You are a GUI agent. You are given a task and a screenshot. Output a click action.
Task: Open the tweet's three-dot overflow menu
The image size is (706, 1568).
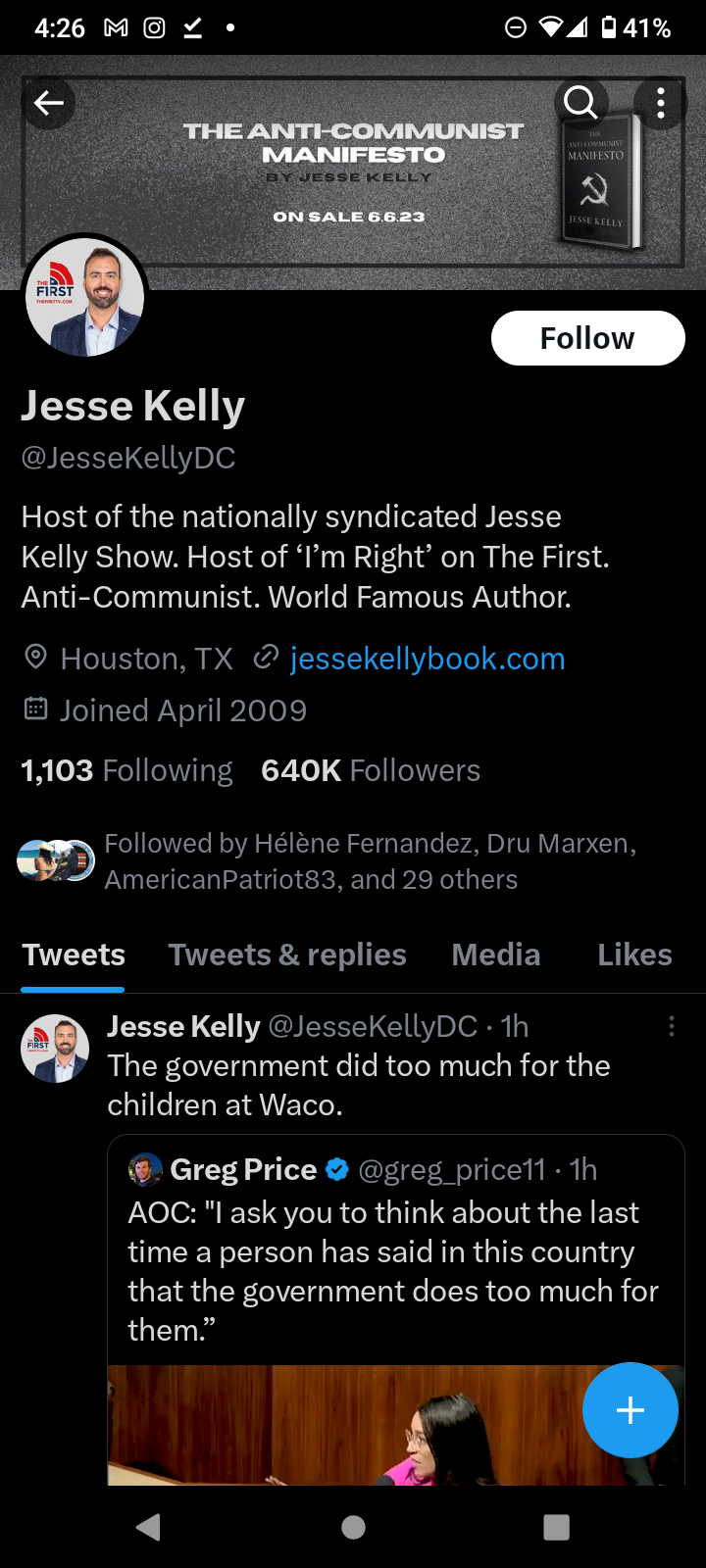point(672,1026)
